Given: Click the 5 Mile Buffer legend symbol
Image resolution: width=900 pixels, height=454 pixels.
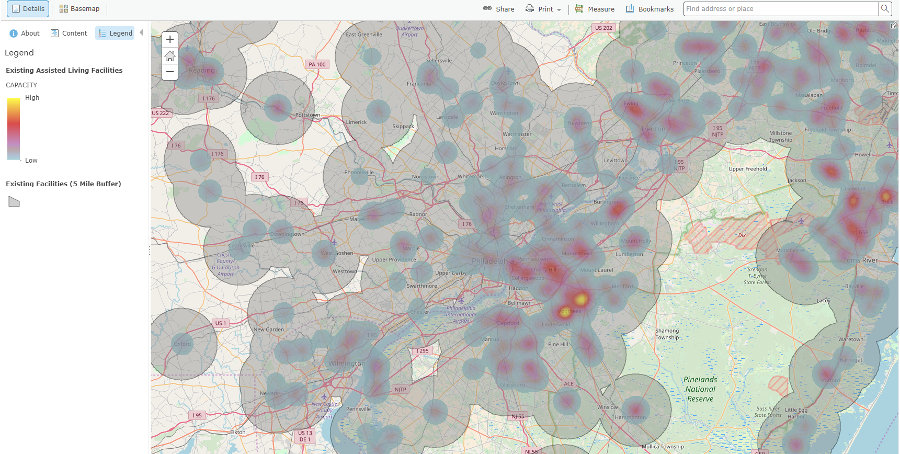Looking at the screenshot, I should pos(13,201).
